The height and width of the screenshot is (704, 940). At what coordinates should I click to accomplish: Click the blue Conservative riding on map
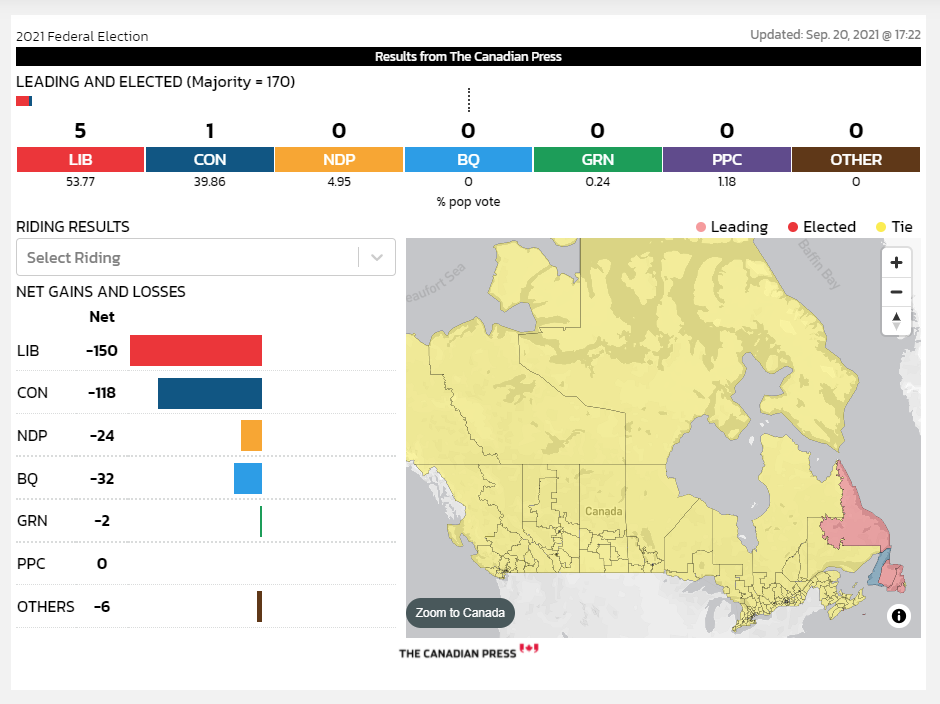[879, 568]
